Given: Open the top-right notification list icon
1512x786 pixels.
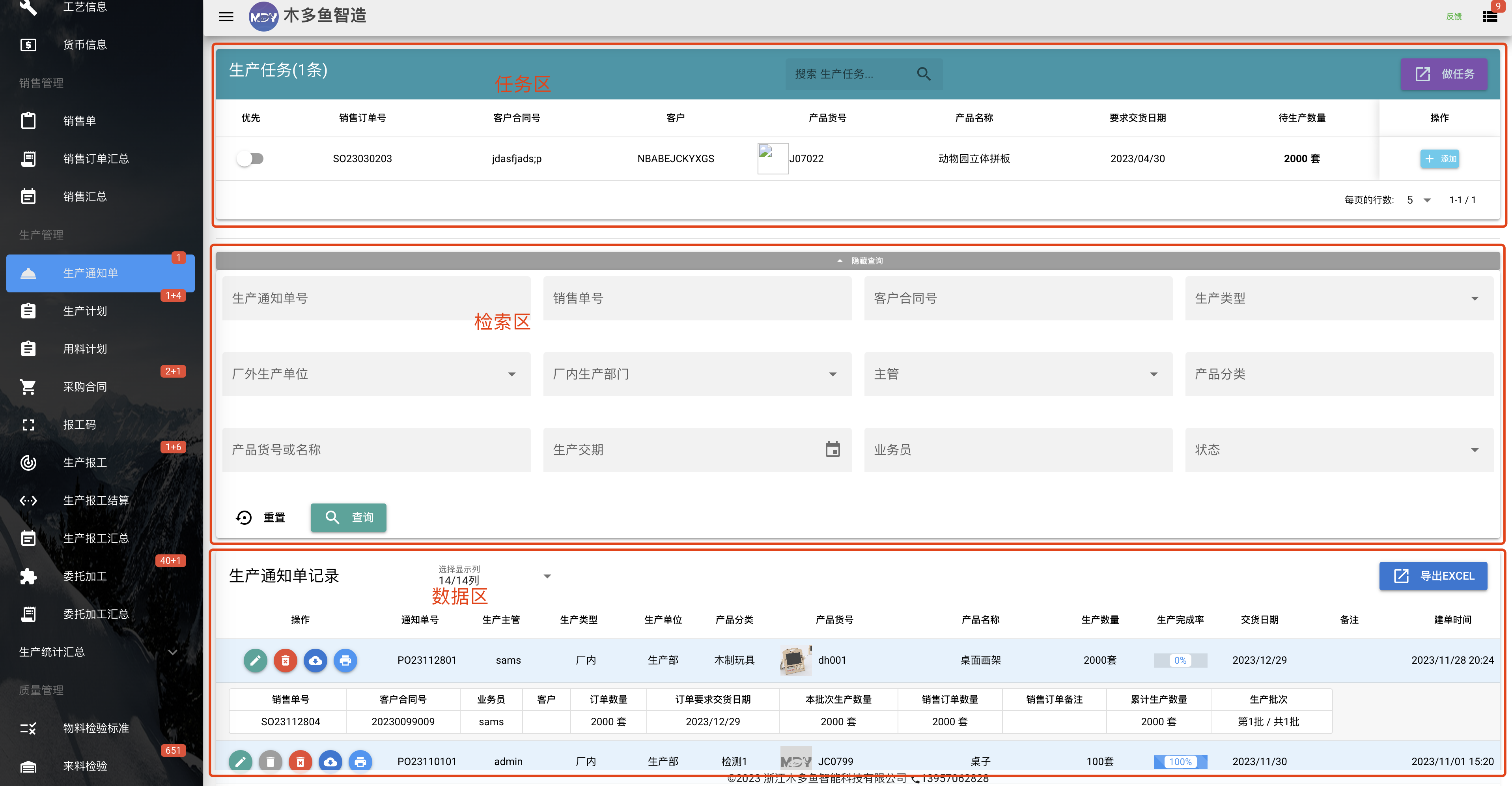Looking at the screenshot, I should pyautogui.click(x=1490, y=17).
